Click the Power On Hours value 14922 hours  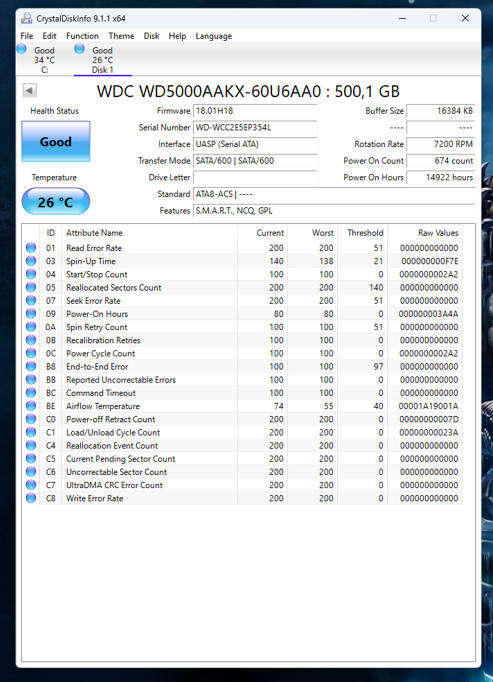click(440, 177)
